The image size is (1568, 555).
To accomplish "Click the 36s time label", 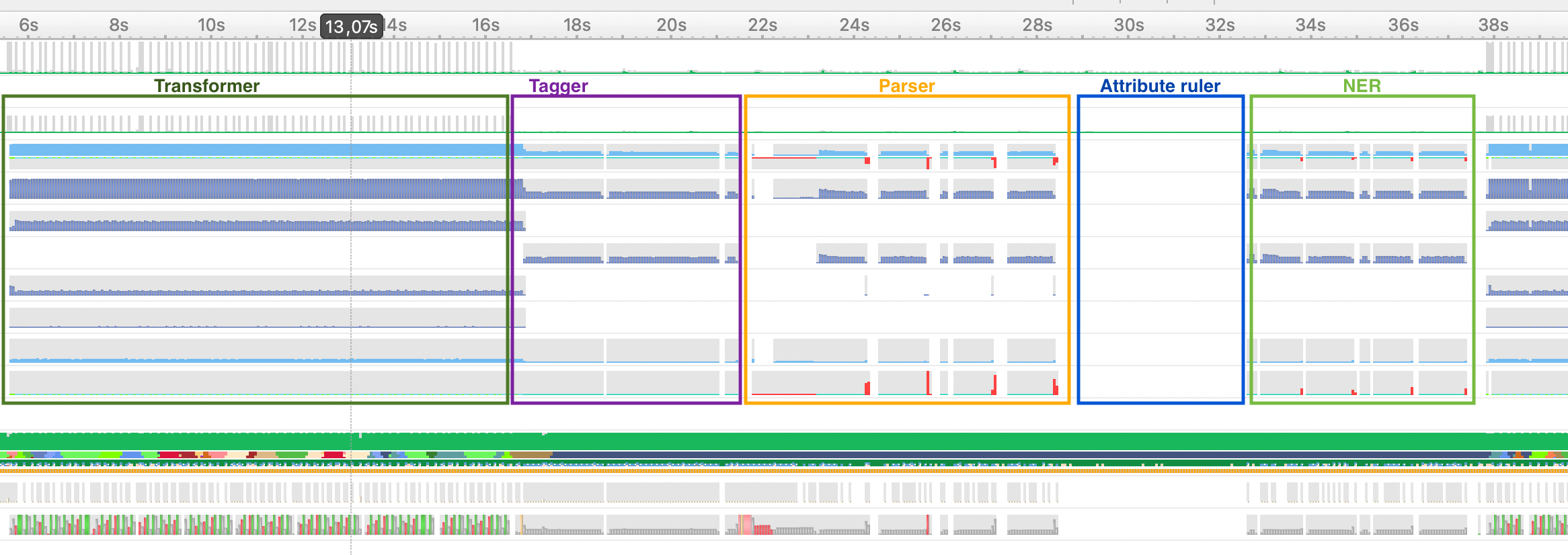I will coord(1404,26).
